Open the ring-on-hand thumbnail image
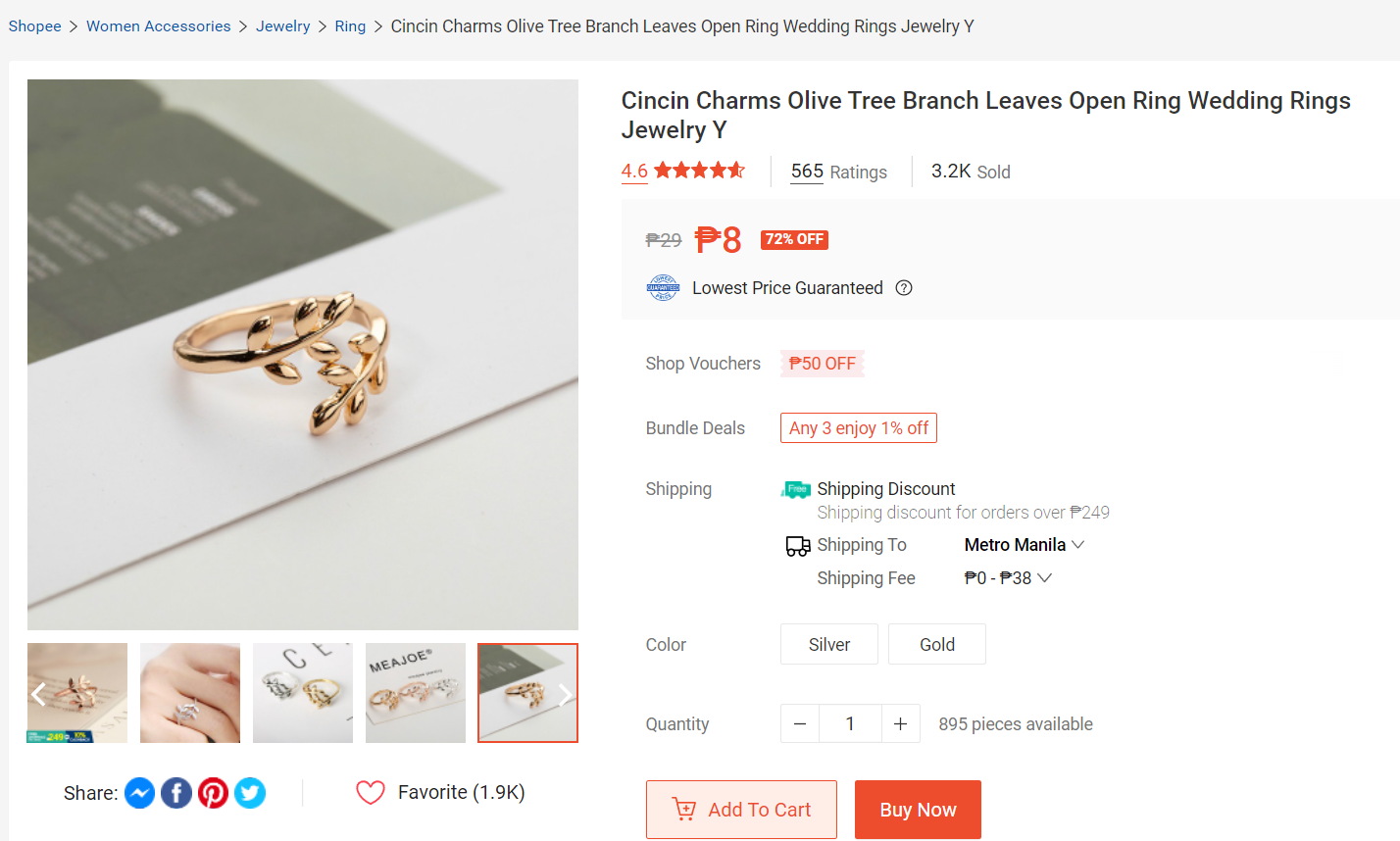 (190, 693)
